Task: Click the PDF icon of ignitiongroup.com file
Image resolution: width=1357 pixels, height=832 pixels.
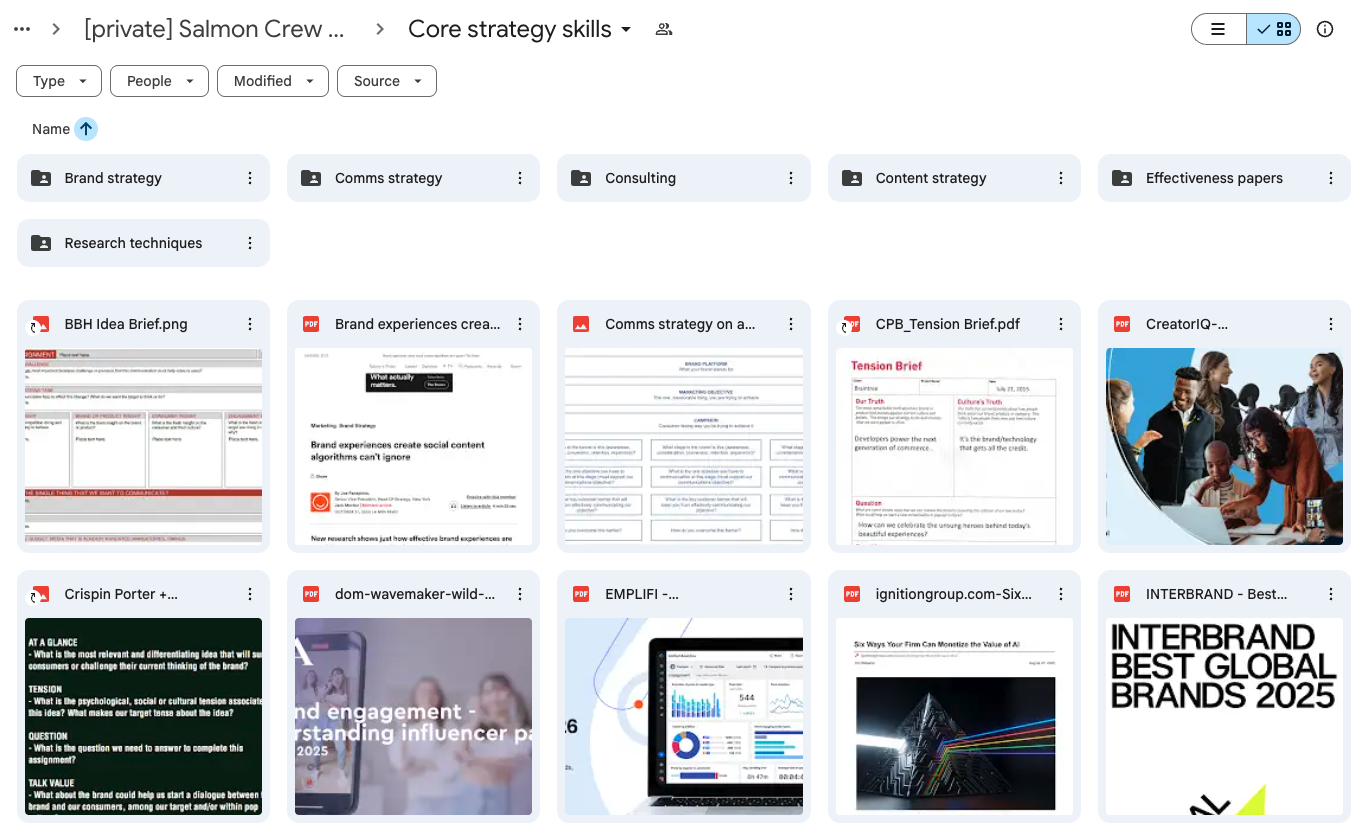Action: pos(852,594)
